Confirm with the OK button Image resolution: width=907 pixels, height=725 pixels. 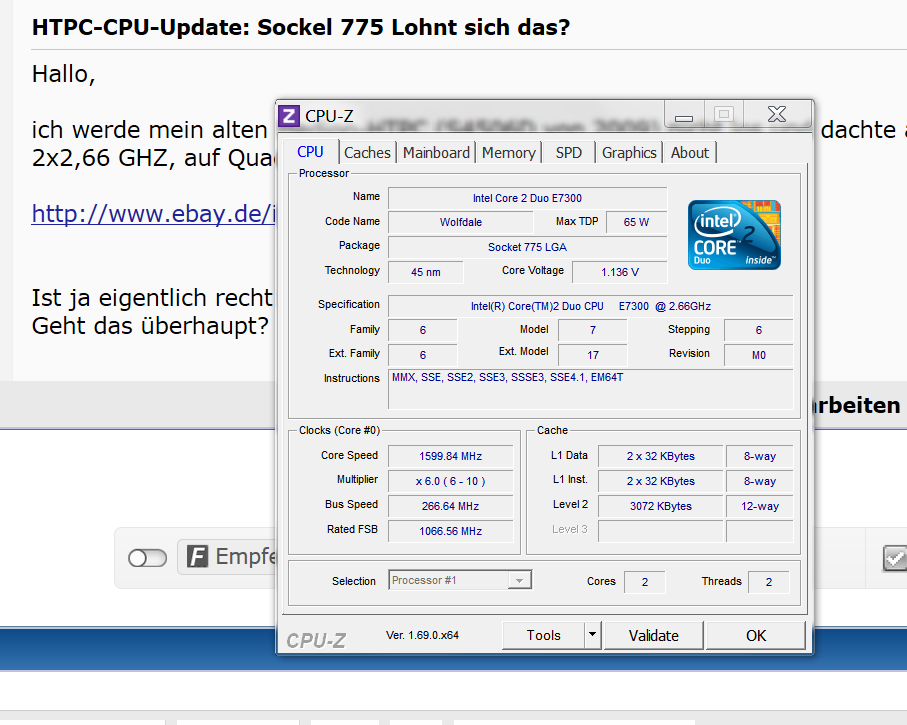tap(755, 635)
